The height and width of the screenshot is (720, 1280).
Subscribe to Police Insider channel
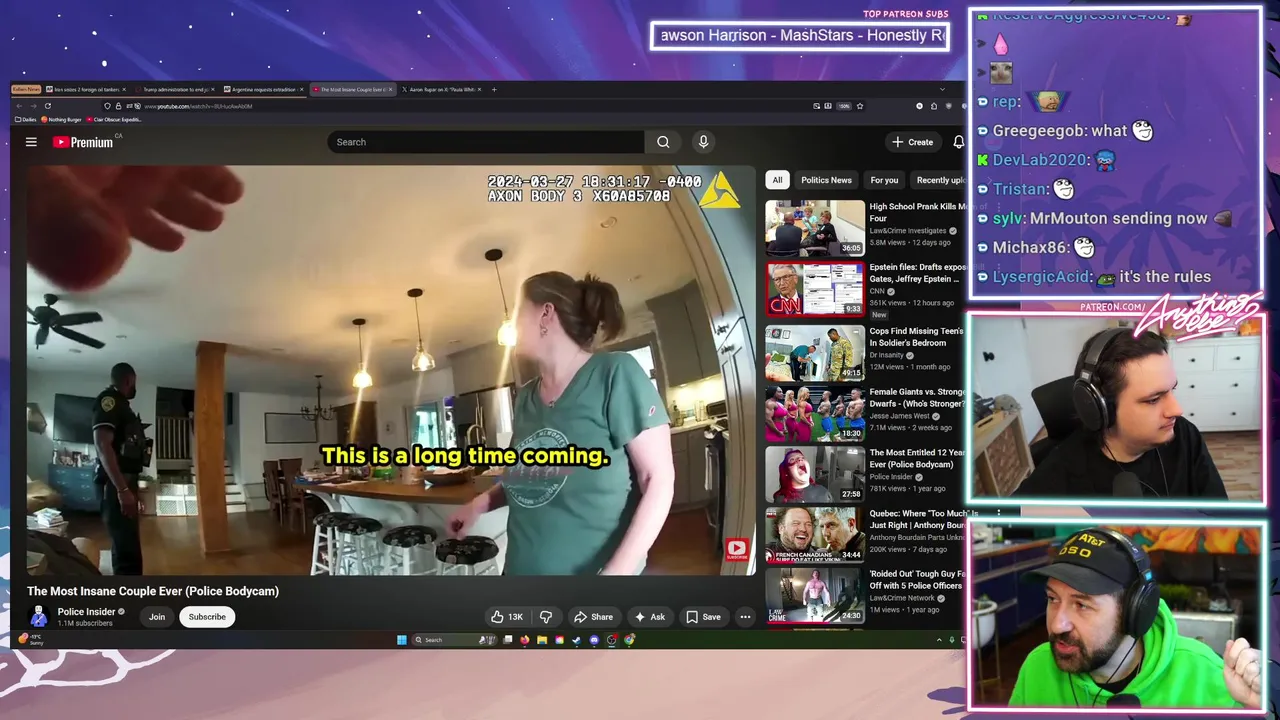207,617
